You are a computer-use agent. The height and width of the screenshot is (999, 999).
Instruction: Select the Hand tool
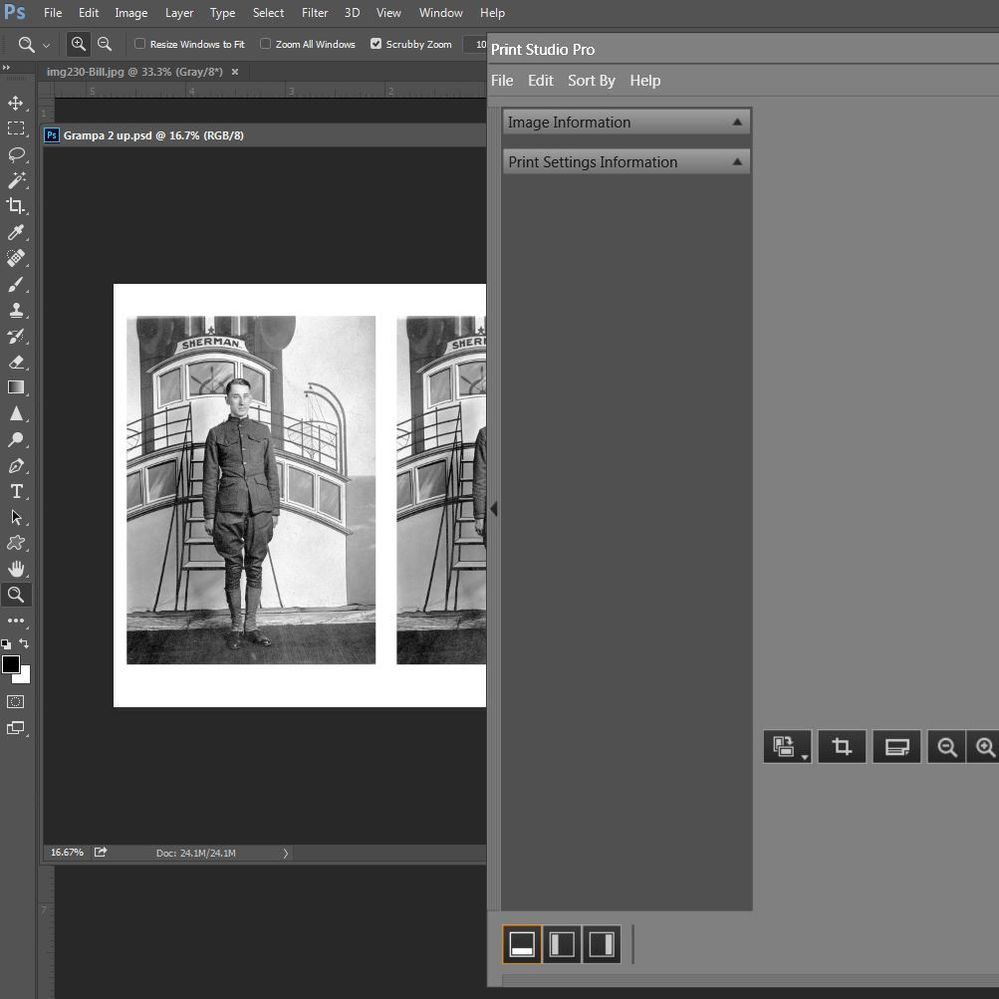click(16, 569)
